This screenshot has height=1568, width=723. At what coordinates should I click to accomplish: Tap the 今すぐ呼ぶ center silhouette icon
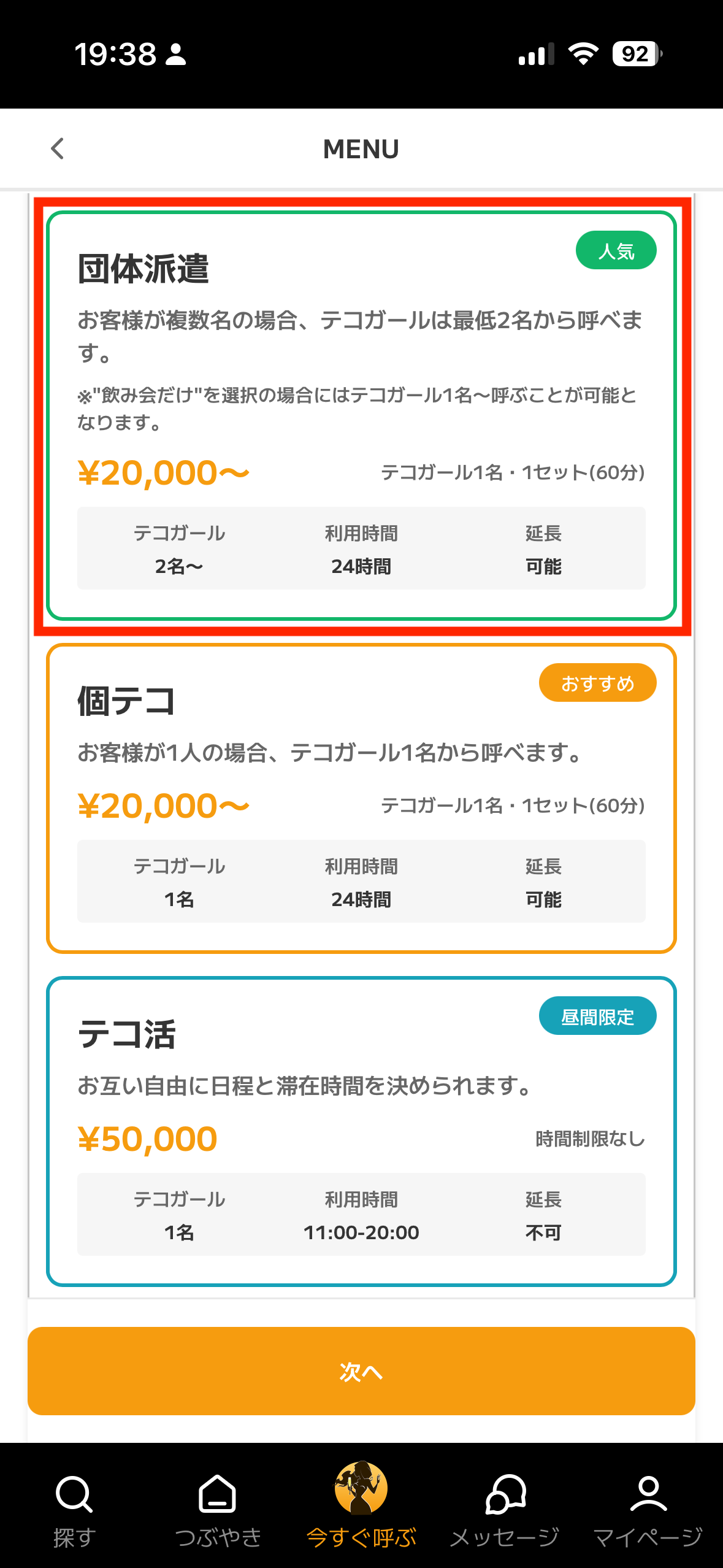361,1488
